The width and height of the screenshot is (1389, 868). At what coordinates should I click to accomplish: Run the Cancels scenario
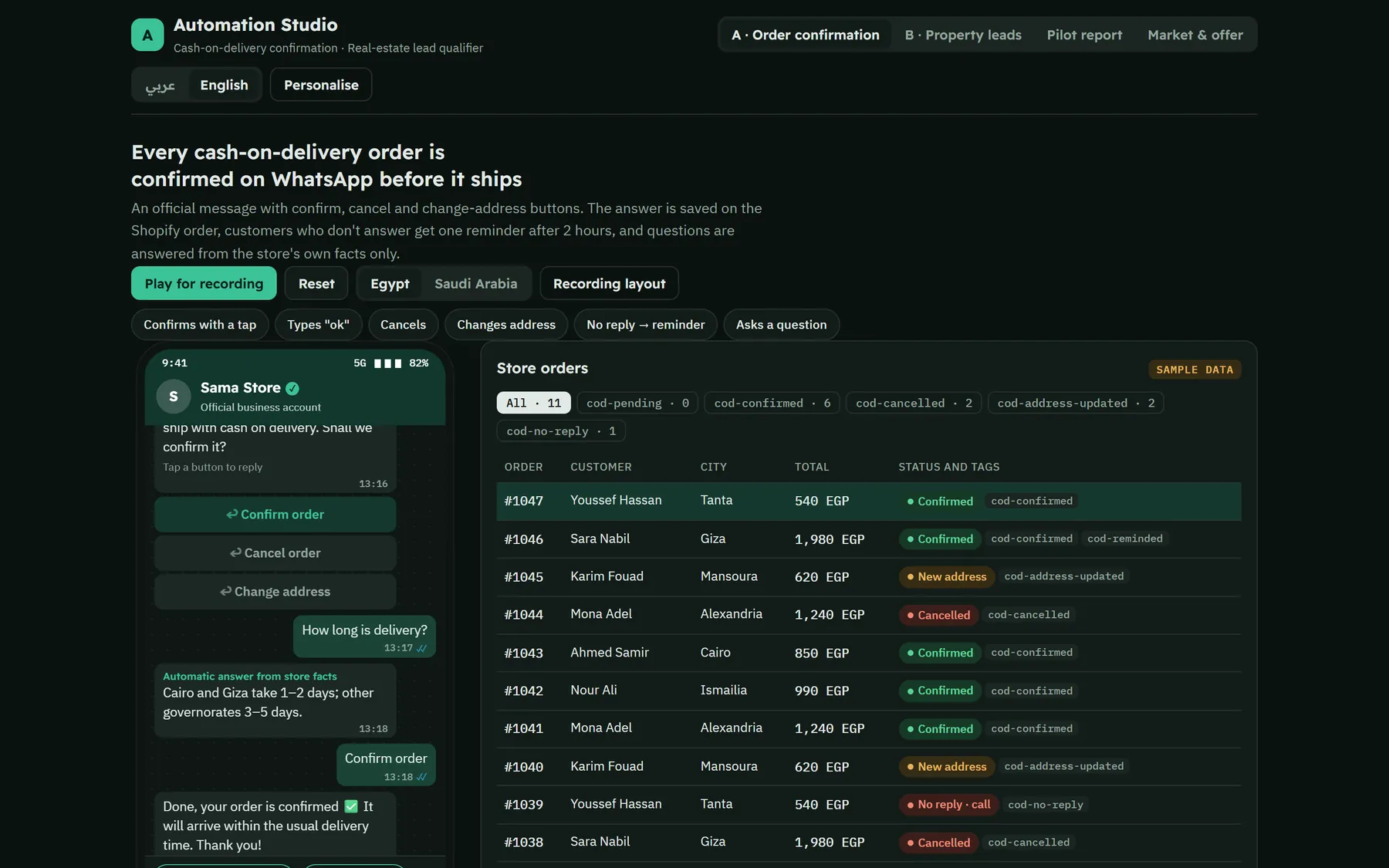[403, 325]
